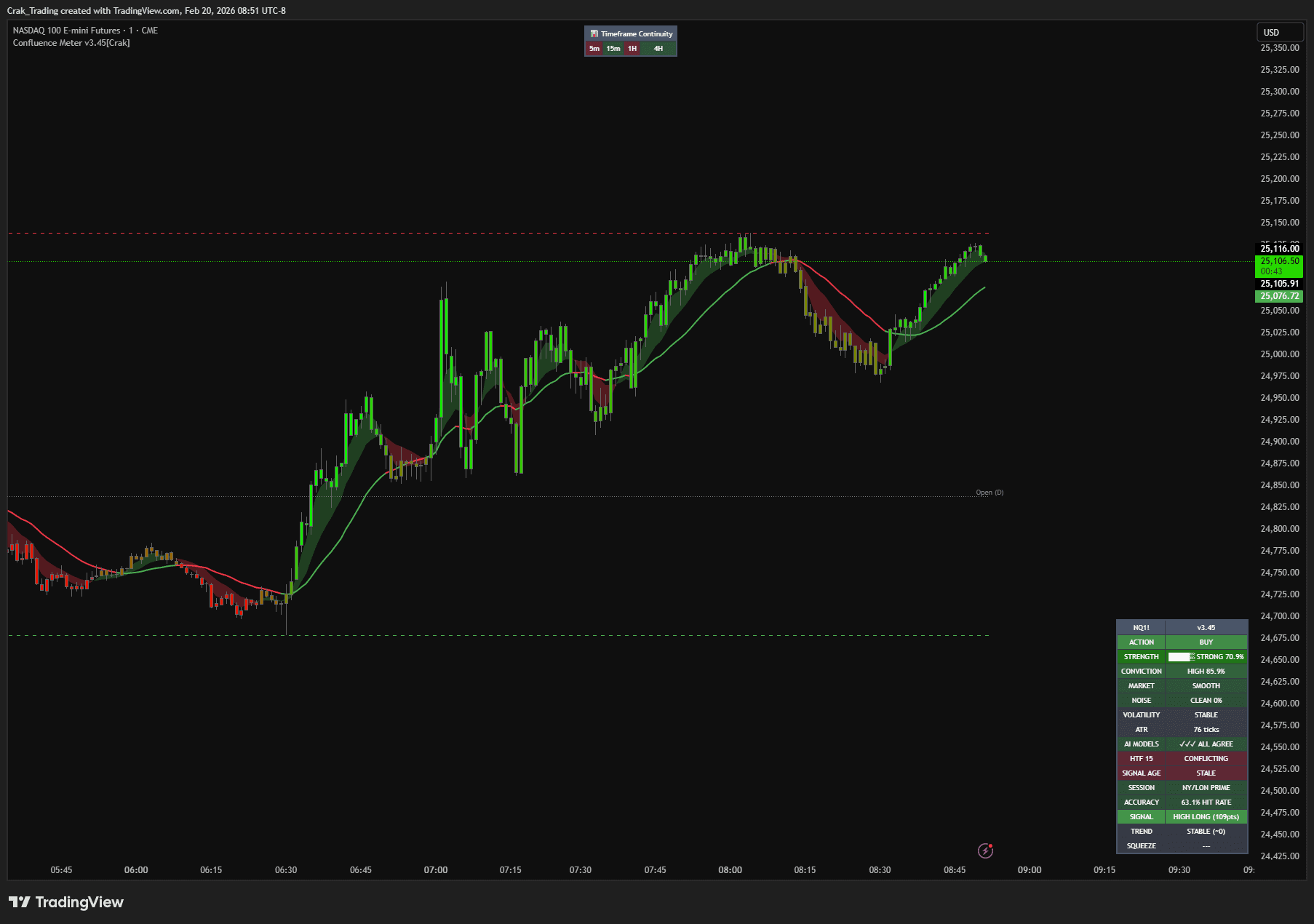Click the STRENGTH bar showing STRONG 70.9%
This screenshot has width=1314, height=924.
[1206, 657]
